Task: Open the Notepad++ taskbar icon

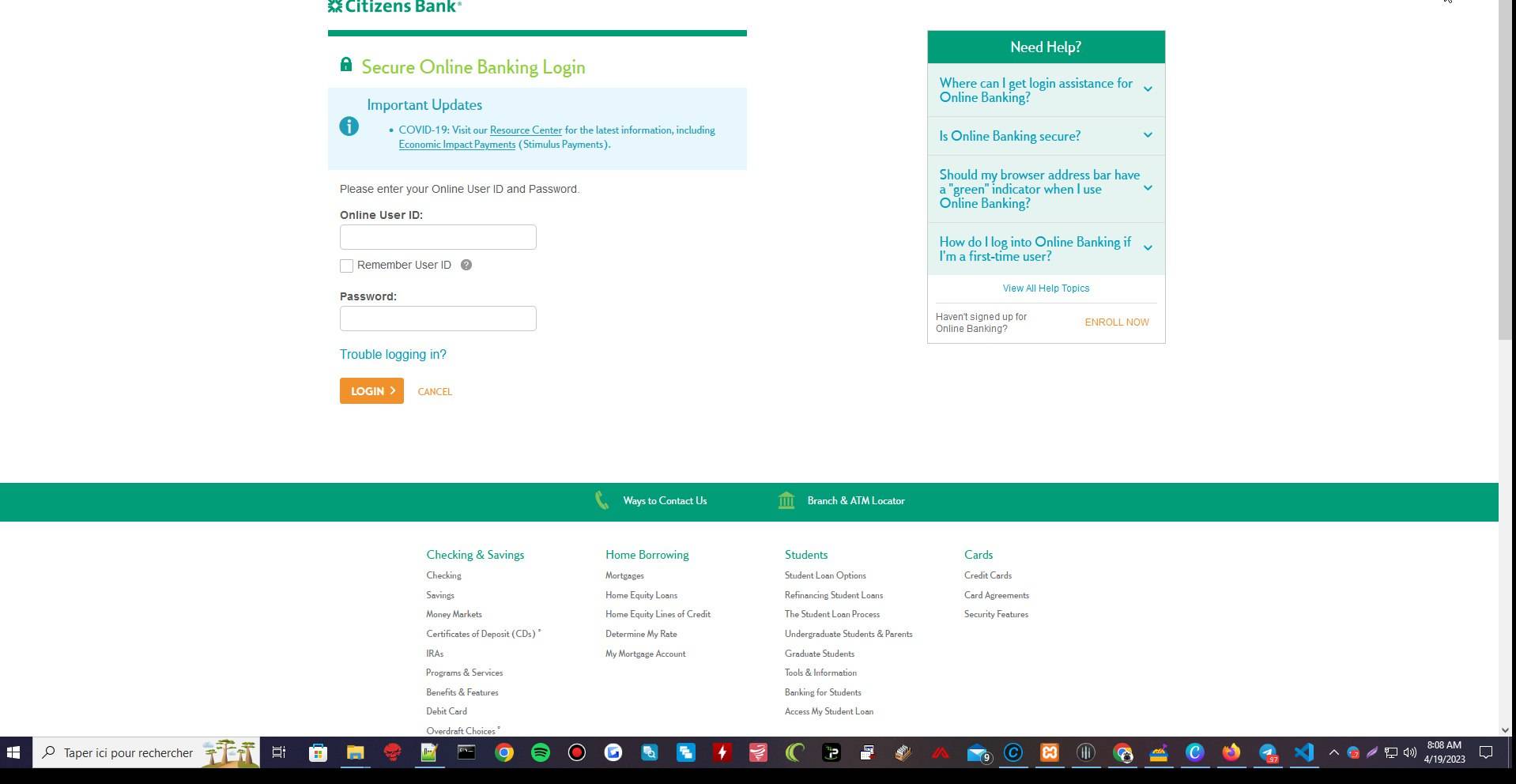Action: pos(429,753)
